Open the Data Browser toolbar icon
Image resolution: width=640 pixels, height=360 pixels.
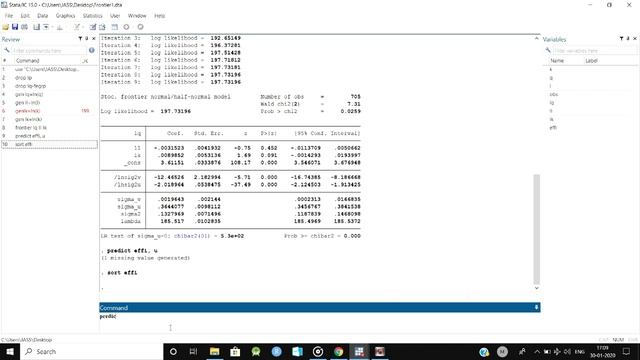(102, 27)
